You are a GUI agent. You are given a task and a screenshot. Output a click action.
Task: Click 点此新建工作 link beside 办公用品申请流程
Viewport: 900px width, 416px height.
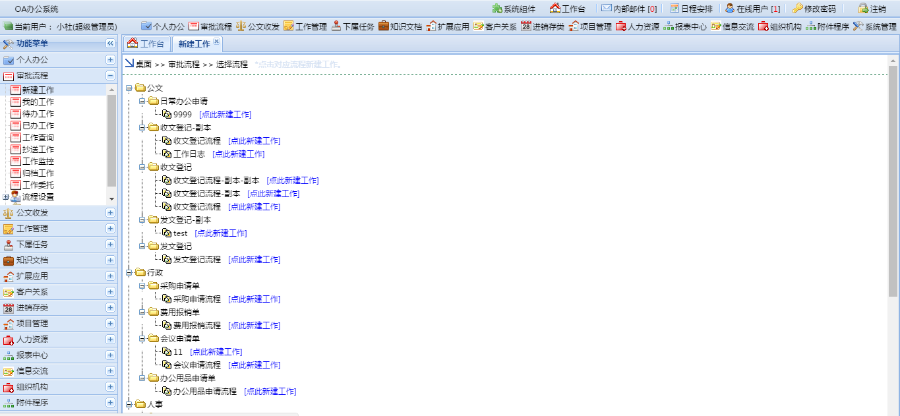pos(270,391)
